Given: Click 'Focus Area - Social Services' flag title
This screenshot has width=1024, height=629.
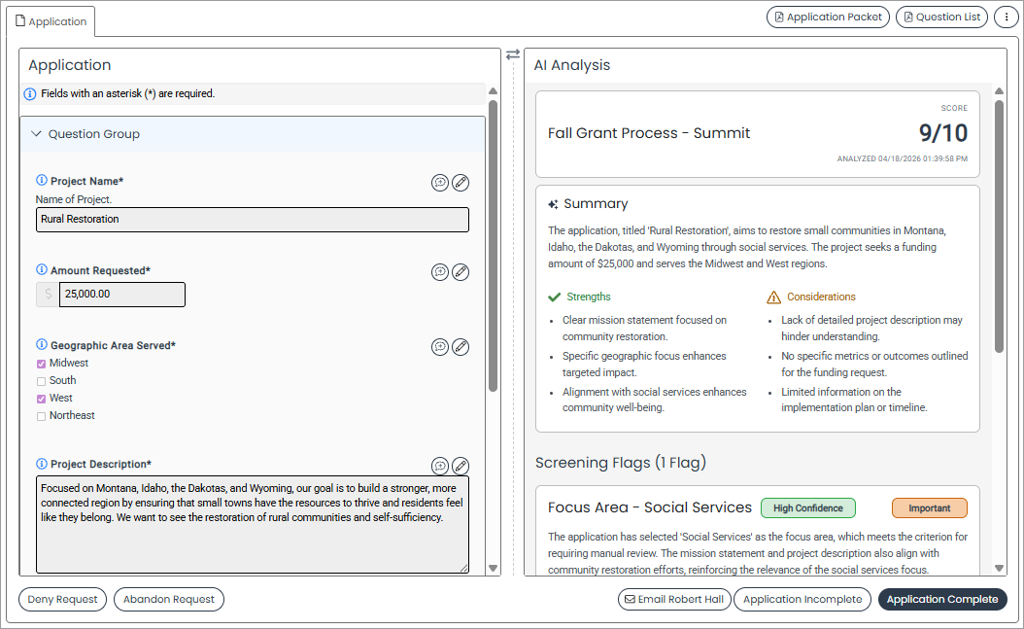Looking at the screenshot, I should pos(650,508).
